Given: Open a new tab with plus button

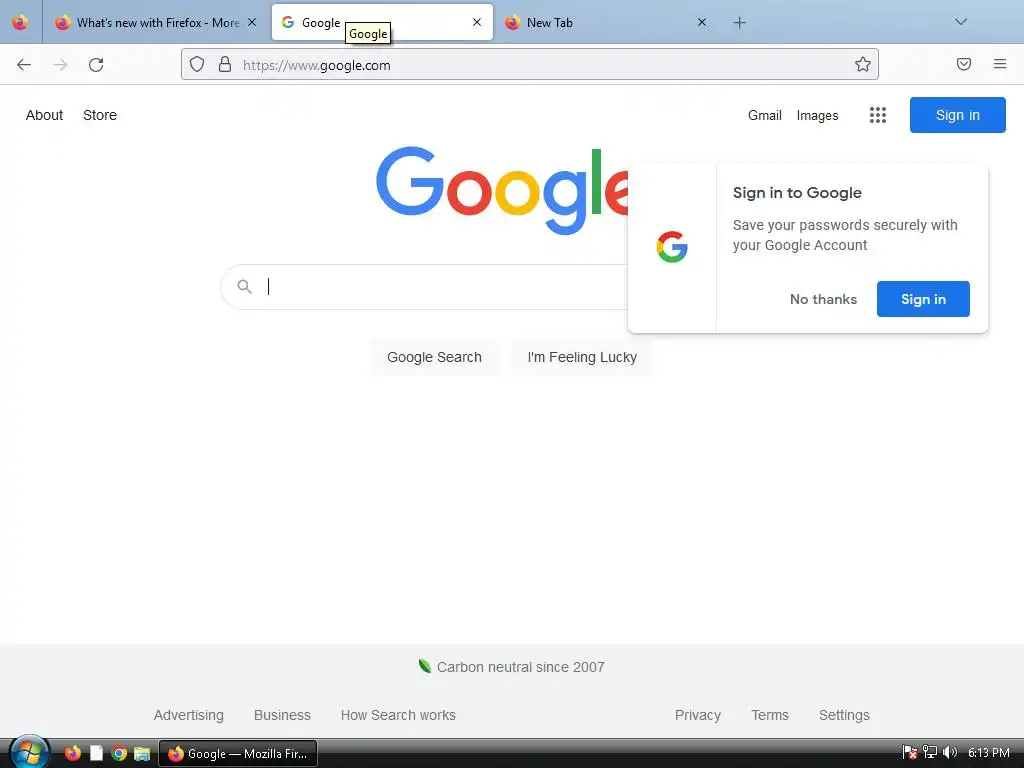Looking at the screenshot, I should pos(739,23).
